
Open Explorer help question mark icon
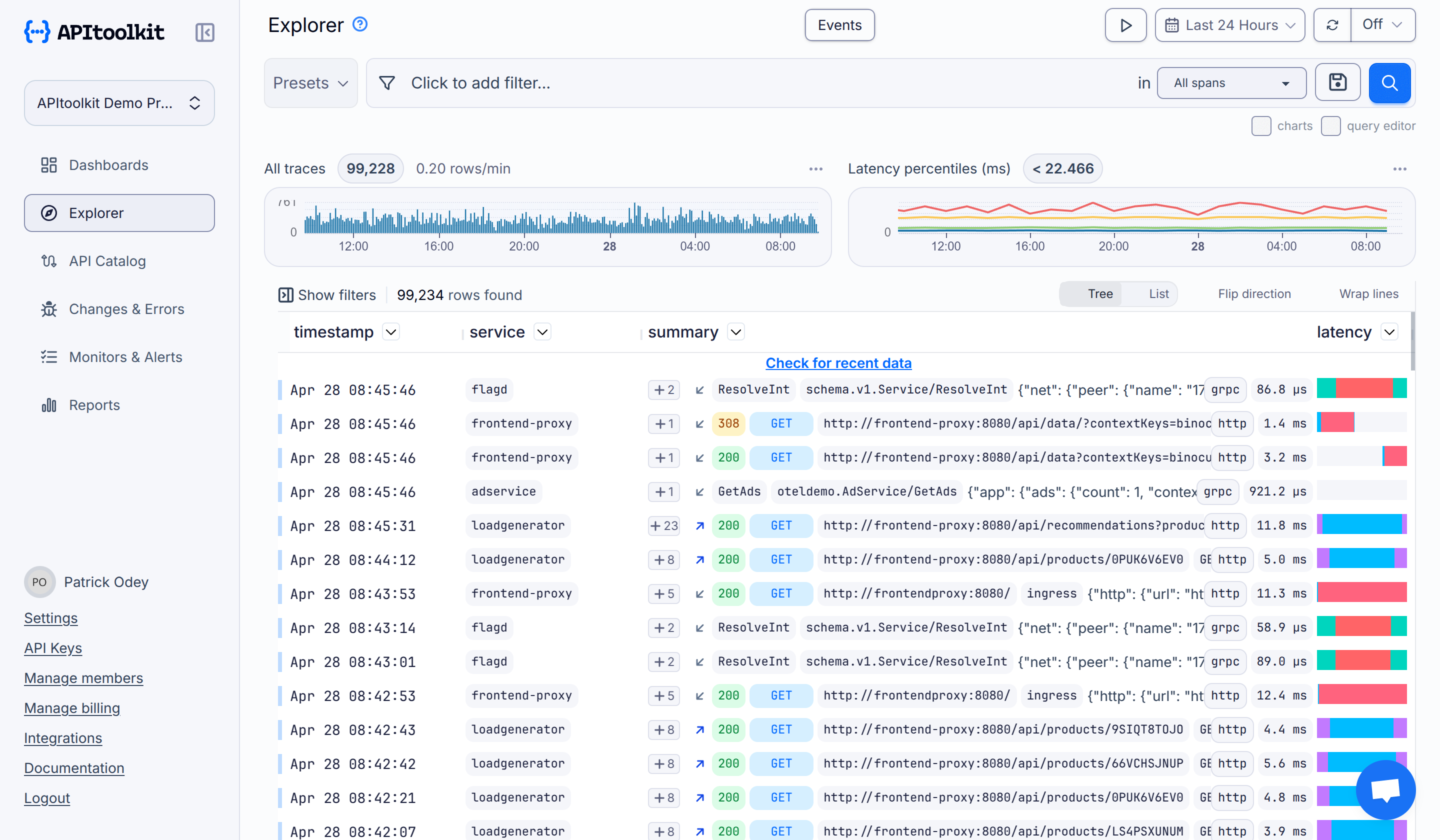tap(360, 24)
